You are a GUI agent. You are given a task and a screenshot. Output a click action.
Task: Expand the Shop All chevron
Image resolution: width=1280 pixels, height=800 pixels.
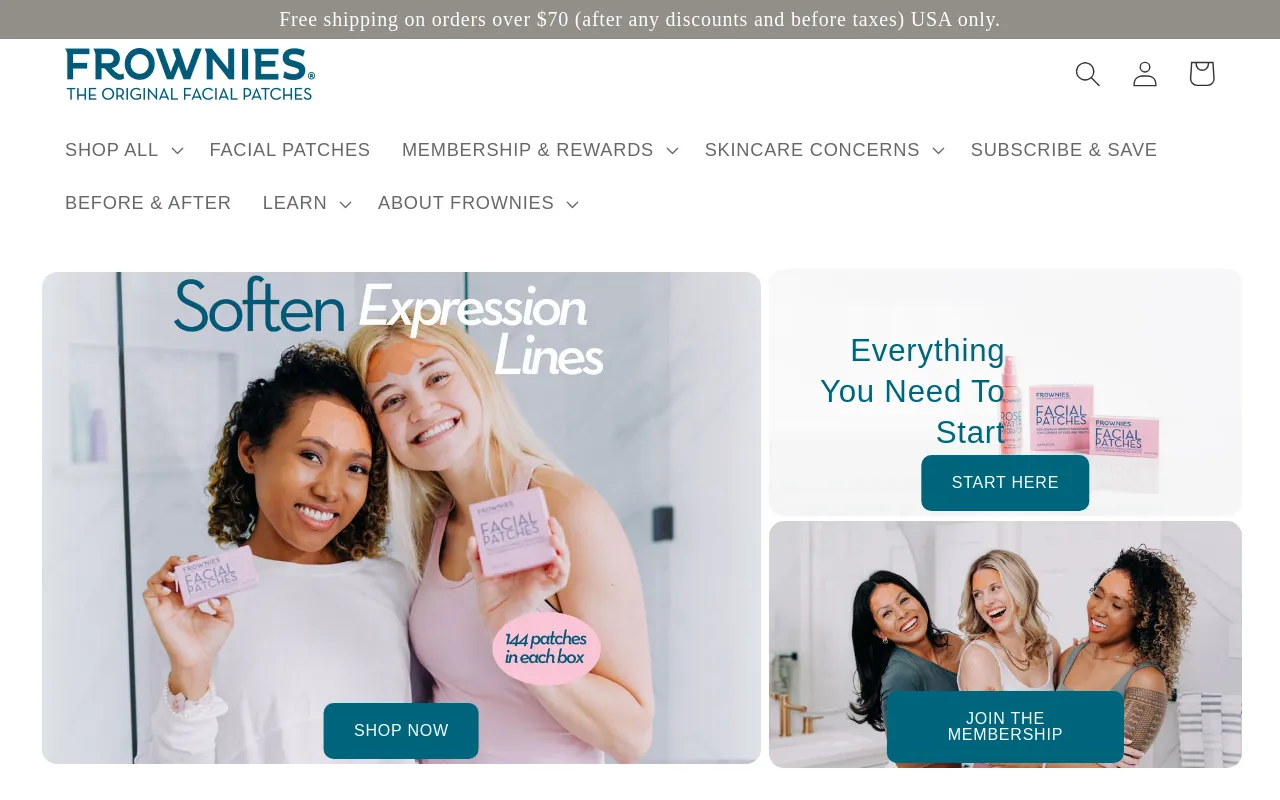click(x=177, y=151)
